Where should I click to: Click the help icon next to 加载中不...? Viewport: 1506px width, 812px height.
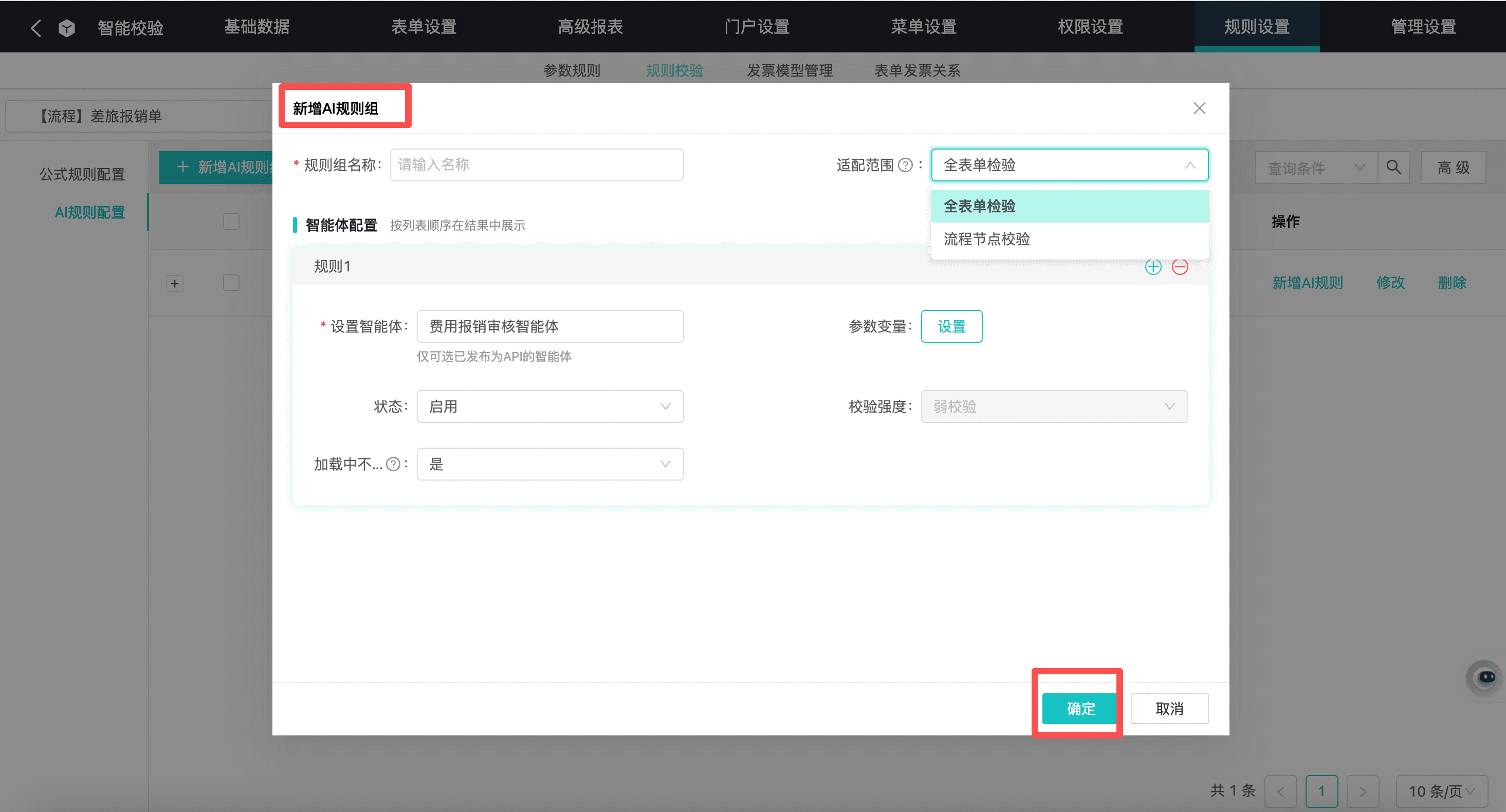click(393, 464)
